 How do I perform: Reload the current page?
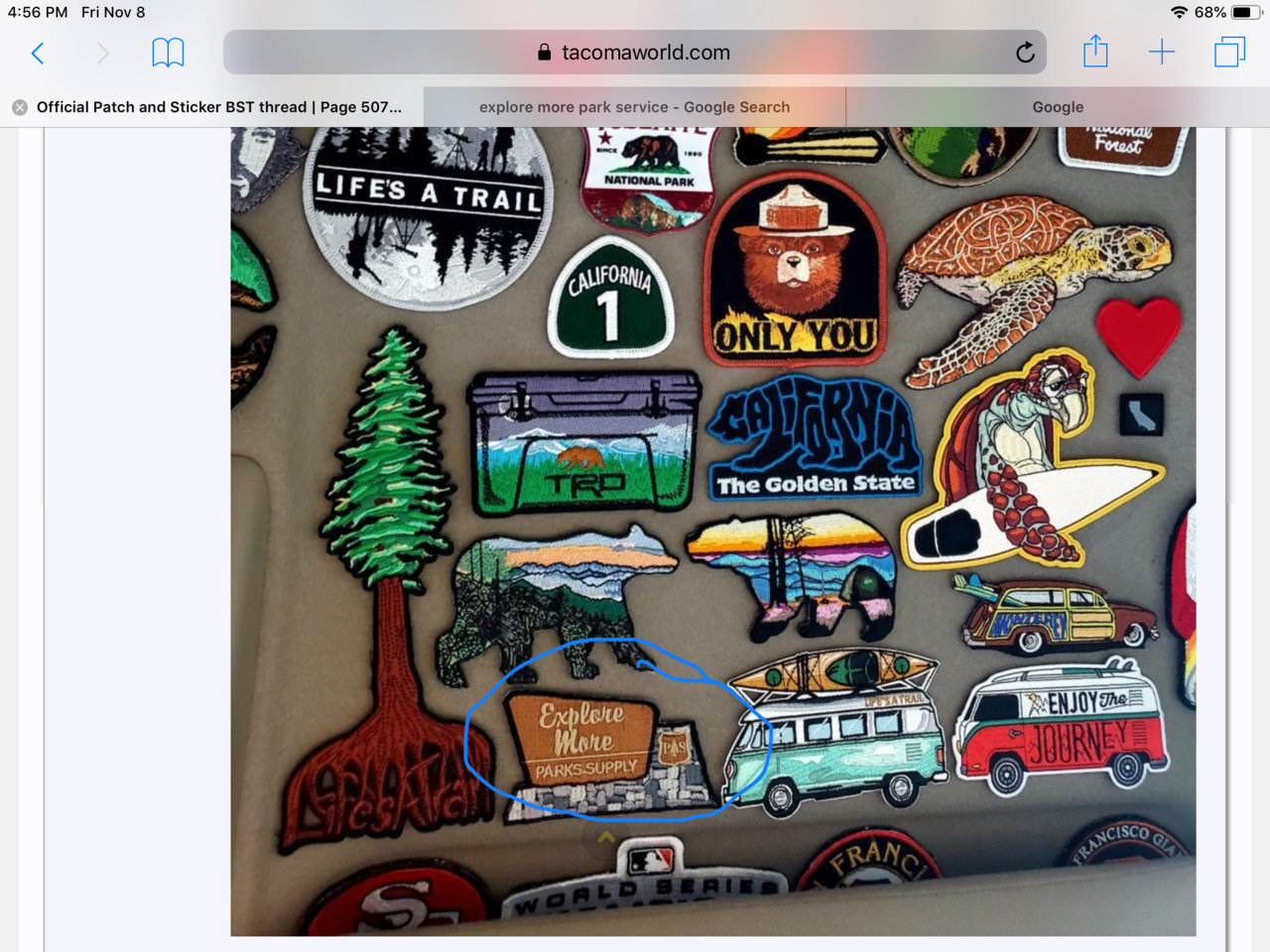[1025, 53]
